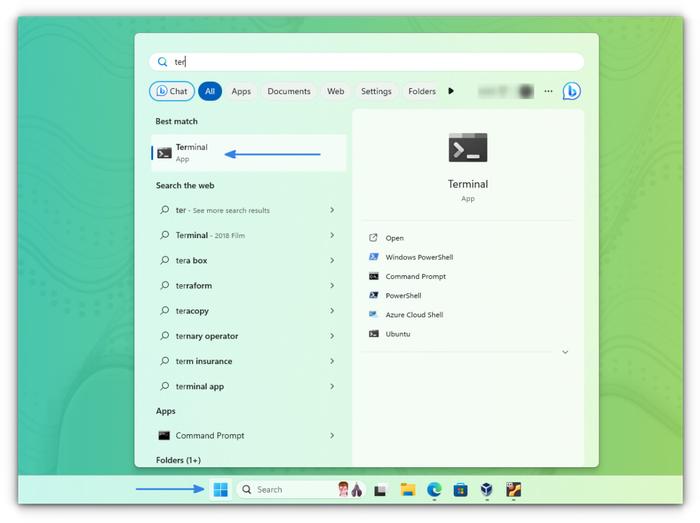Open the three-dots more options menu
The height and width of the screenshot is (523, 700).
click(548, 91)
